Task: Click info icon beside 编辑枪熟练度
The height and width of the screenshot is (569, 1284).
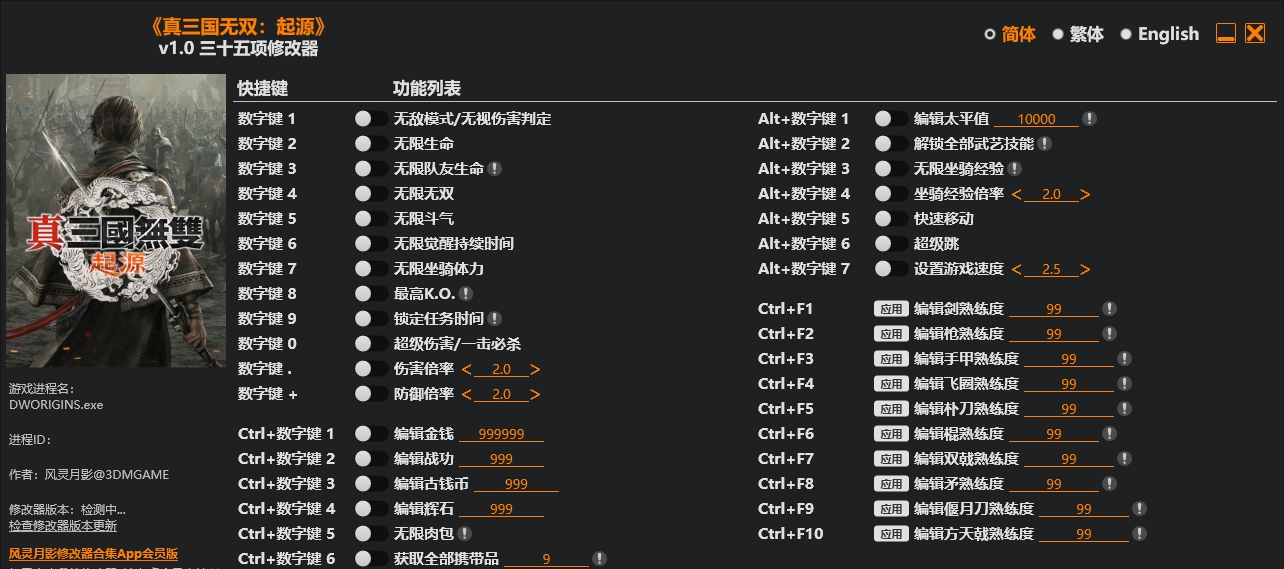Action: point(1109,334)
